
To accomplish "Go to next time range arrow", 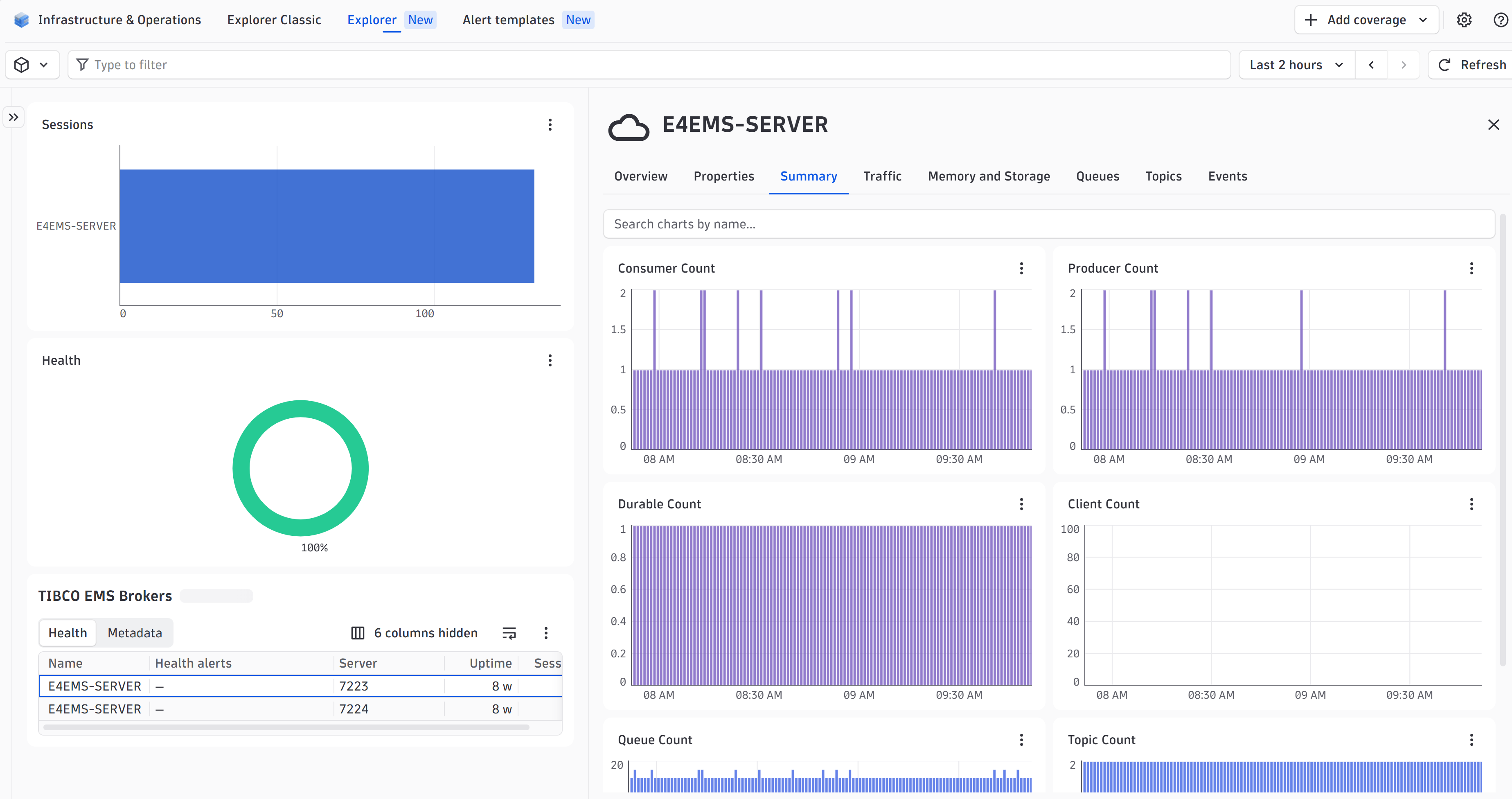I will click(1404, 65).
